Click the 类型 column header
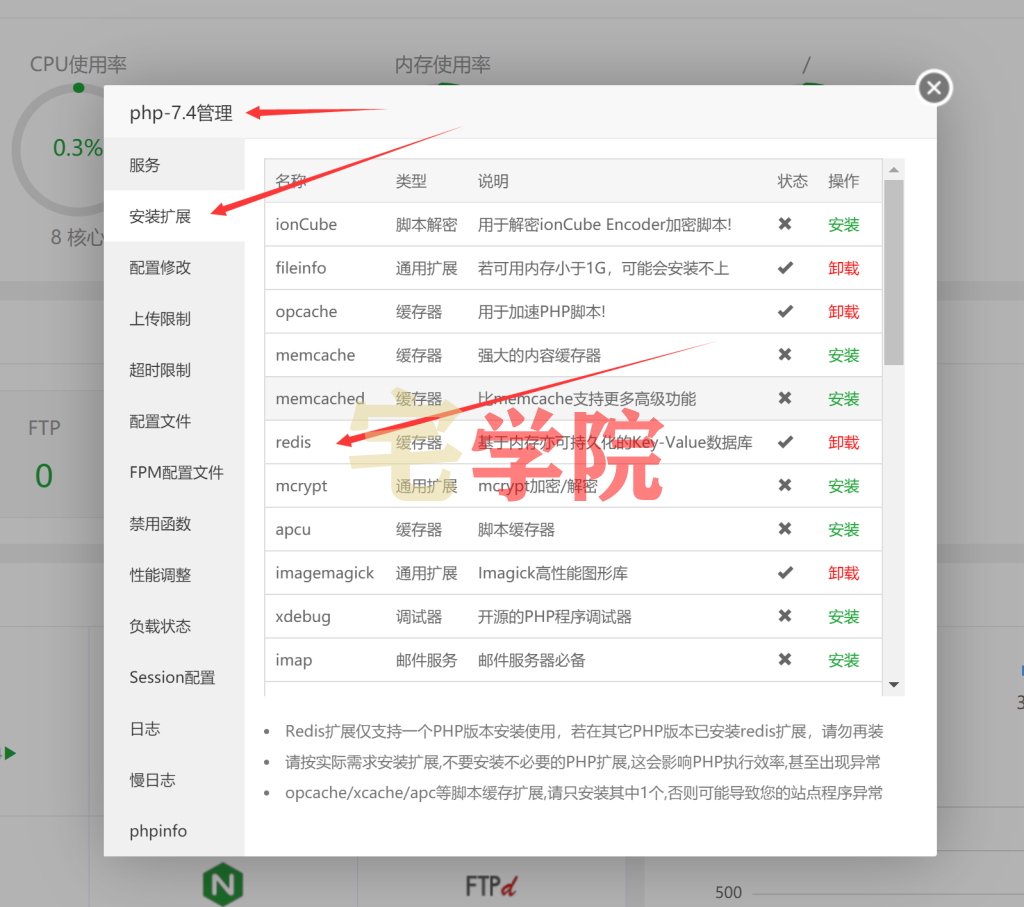Viewport: 1024px width, 907px height. [x=411, y=181]
